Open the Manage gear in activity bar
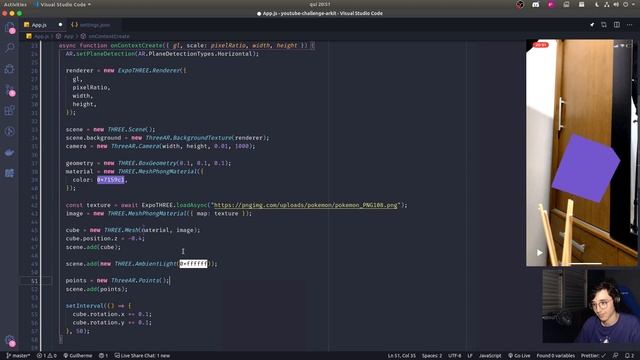640x360 pixels. 10,340
